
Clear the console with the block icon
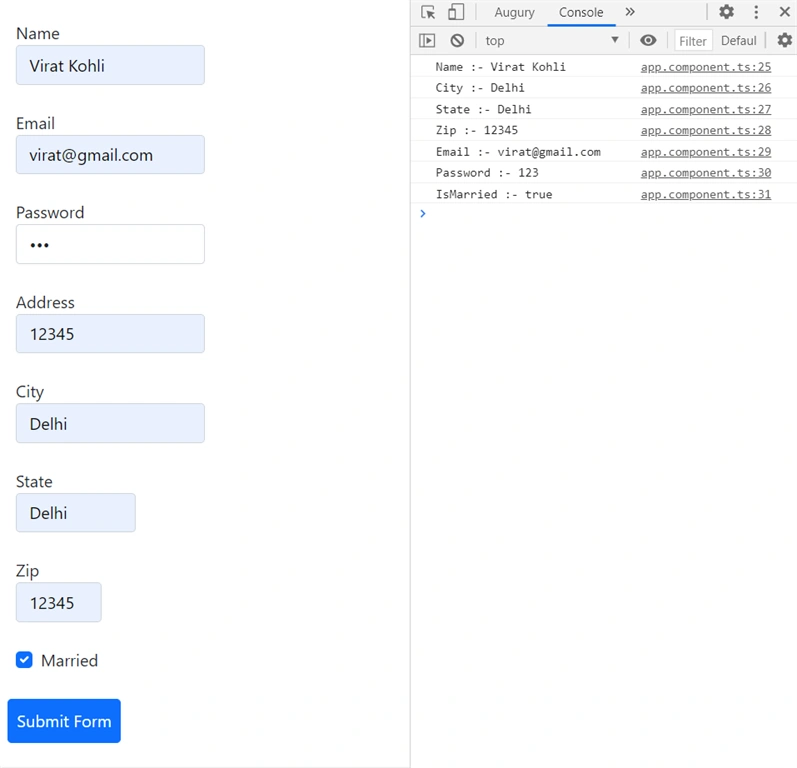(457, 41)
